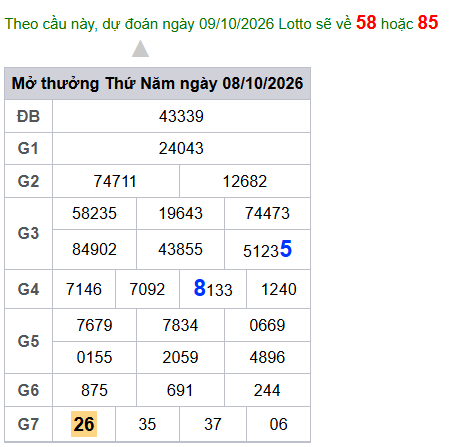
Task: Click the G3 number 58235
Action: pos(94,213)
